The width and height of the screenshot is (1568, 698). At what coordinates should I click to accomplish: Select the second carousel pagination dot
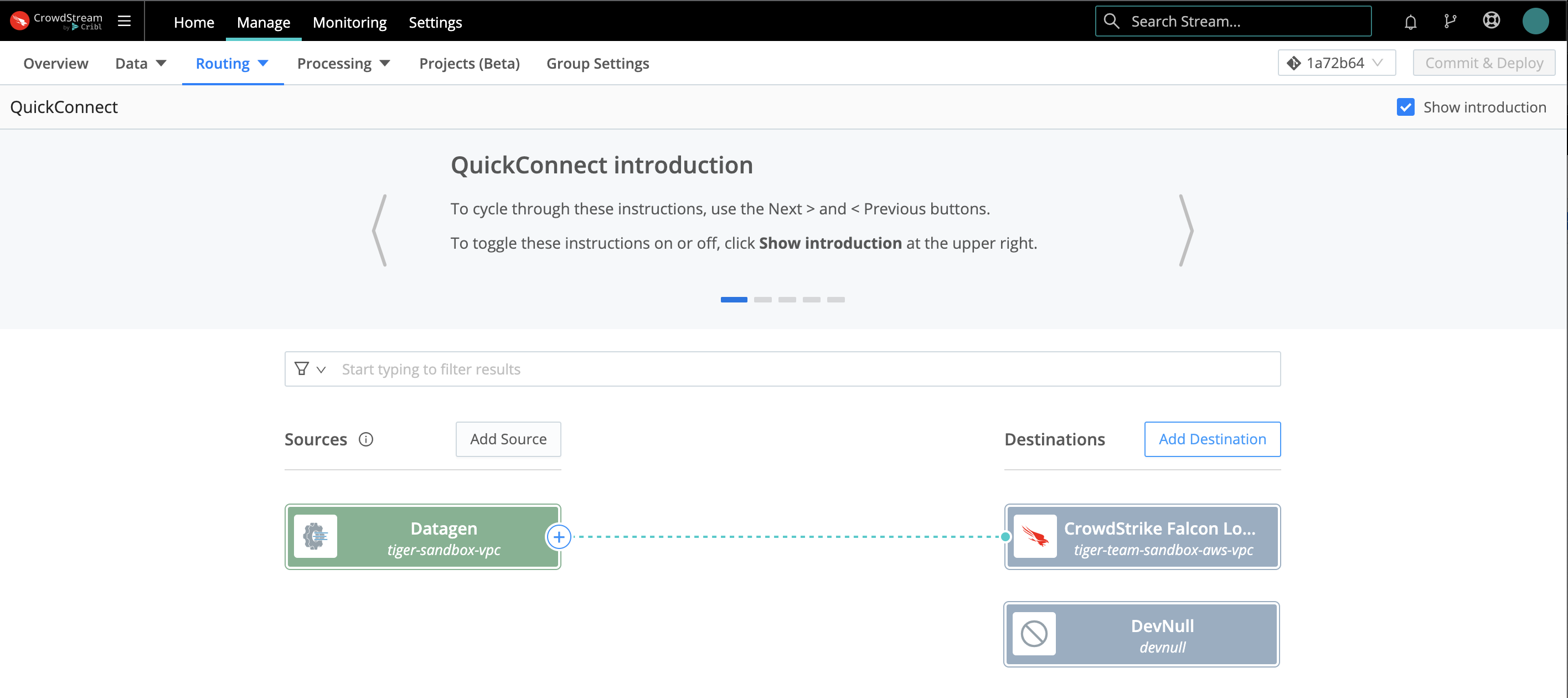[x=764, y=300]
